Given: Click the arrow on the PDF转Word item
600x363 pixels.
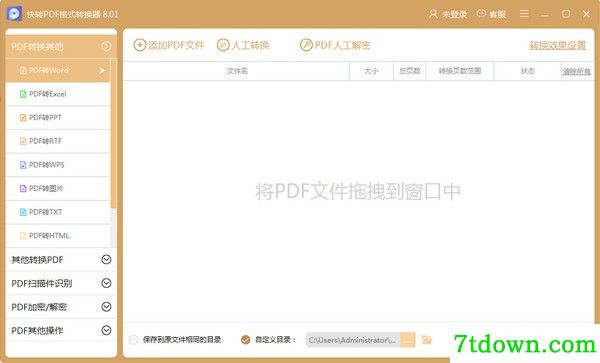Looking at the screenshot, I should point(101,70).
